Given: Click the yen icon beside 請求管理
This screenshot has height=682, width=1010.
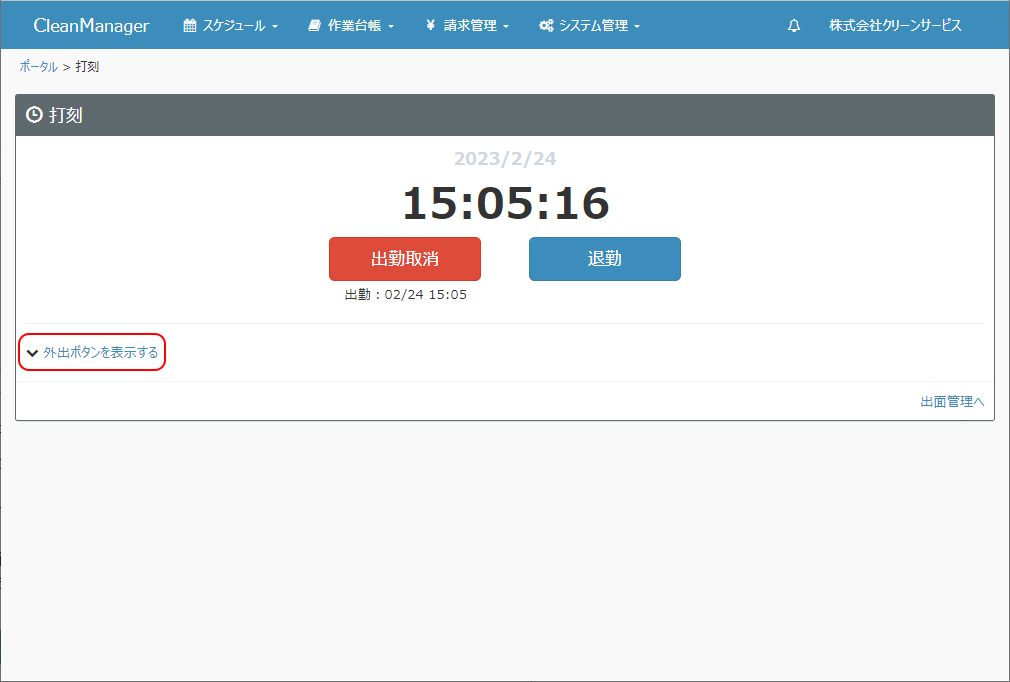Looking at the screenshot, I should click(430, 25).
